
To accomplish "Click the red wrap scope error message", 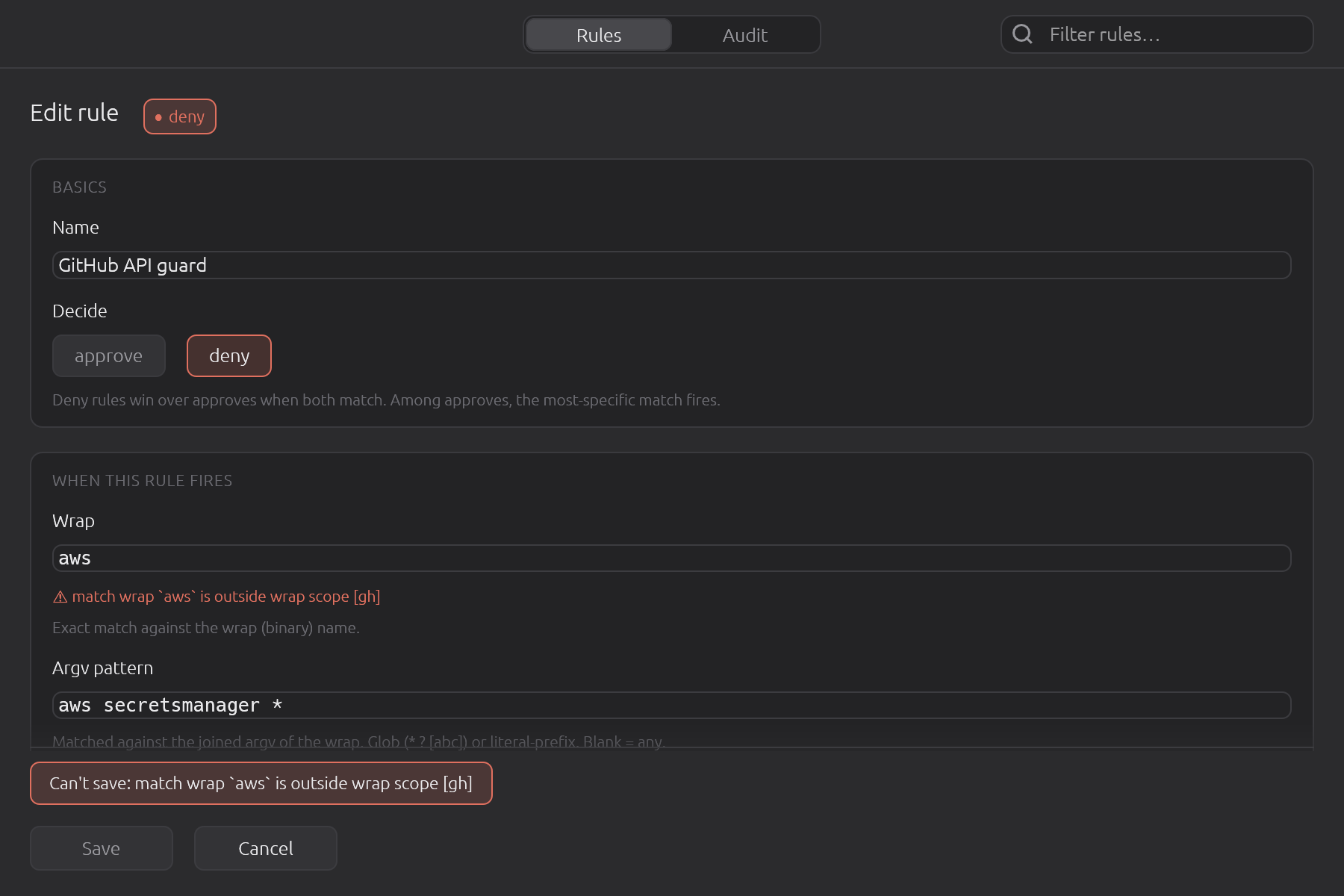I will click(x=217, y=597).
